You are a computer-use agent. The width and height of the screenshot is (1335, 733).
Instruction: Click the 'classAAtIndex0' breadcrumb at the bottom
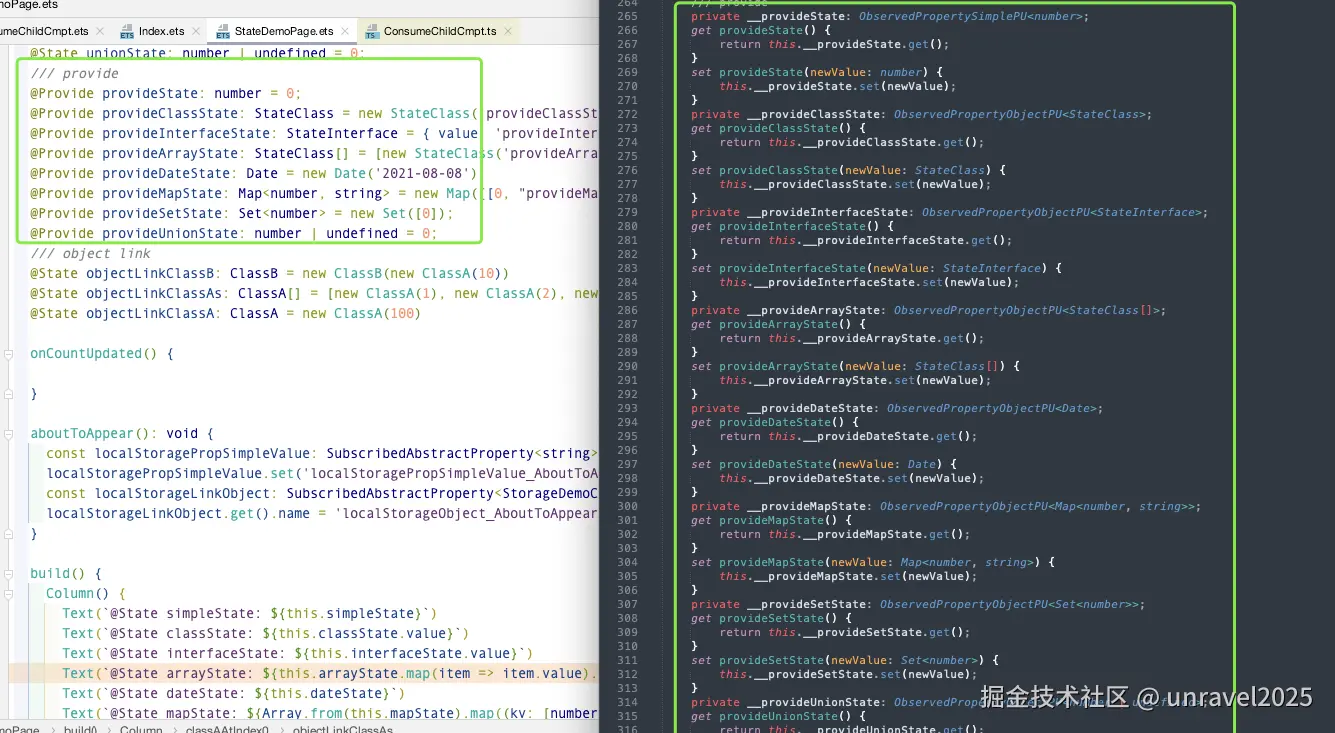click(226, 729)
